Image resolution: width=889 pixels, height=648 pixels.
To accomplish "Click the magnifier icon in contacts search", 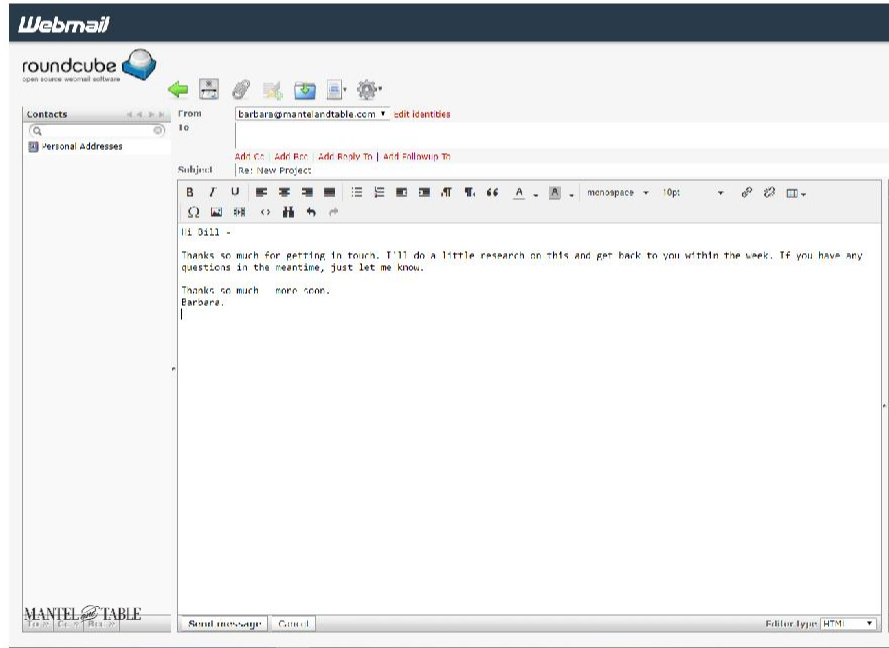I will 37,131.
